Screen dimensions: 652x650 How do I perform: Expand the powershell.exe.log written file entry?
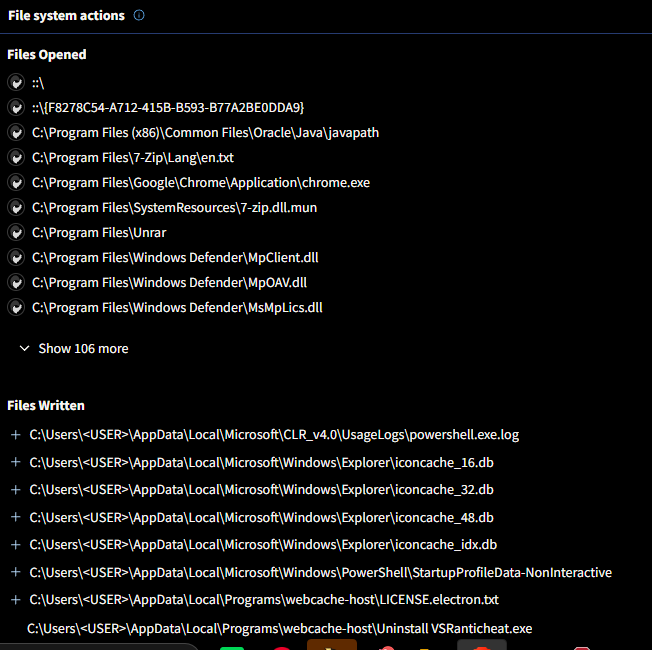(x=16, y=435)
